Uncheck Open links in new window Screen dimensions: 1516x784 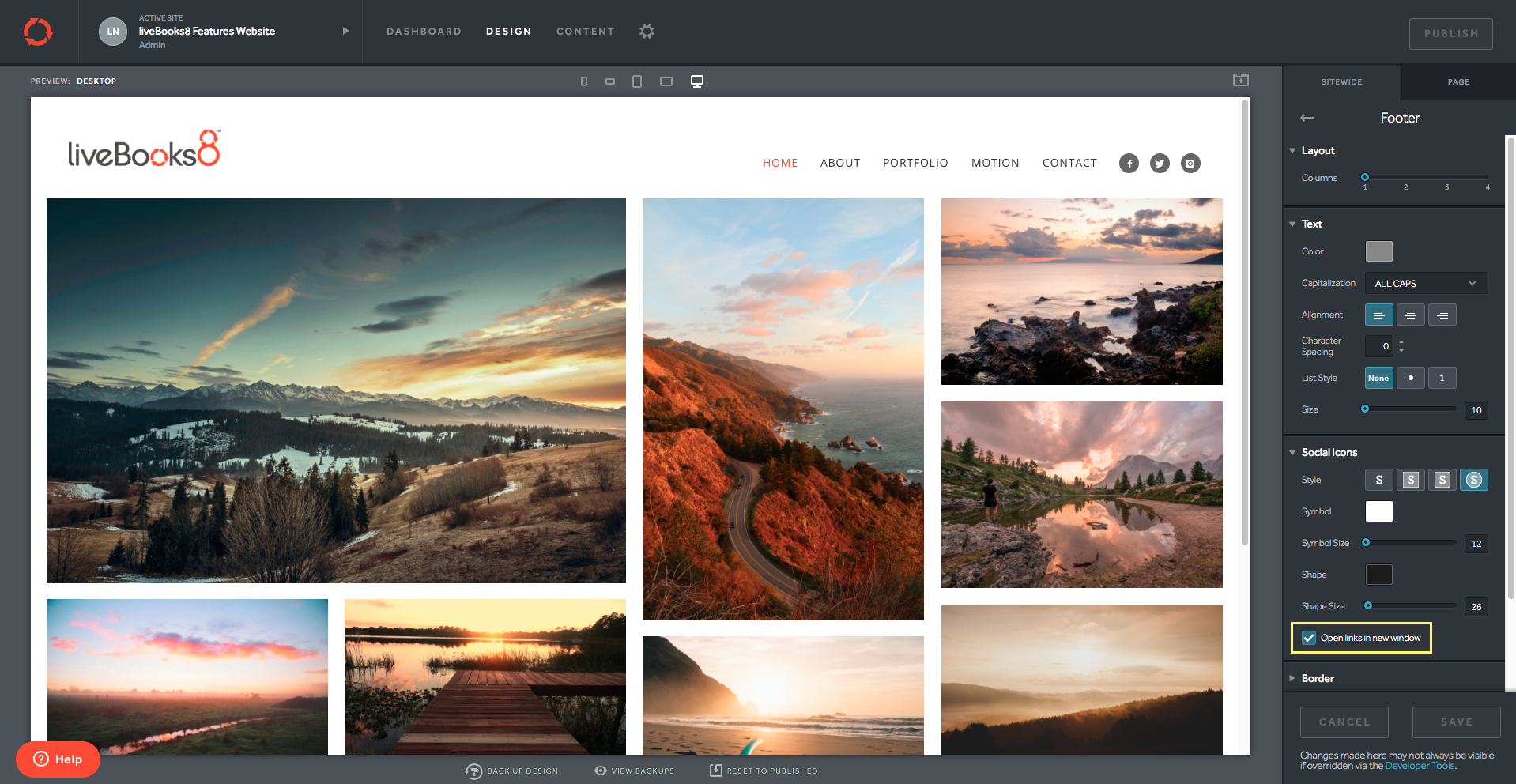pyautogui.click(x=1310, y=638)
